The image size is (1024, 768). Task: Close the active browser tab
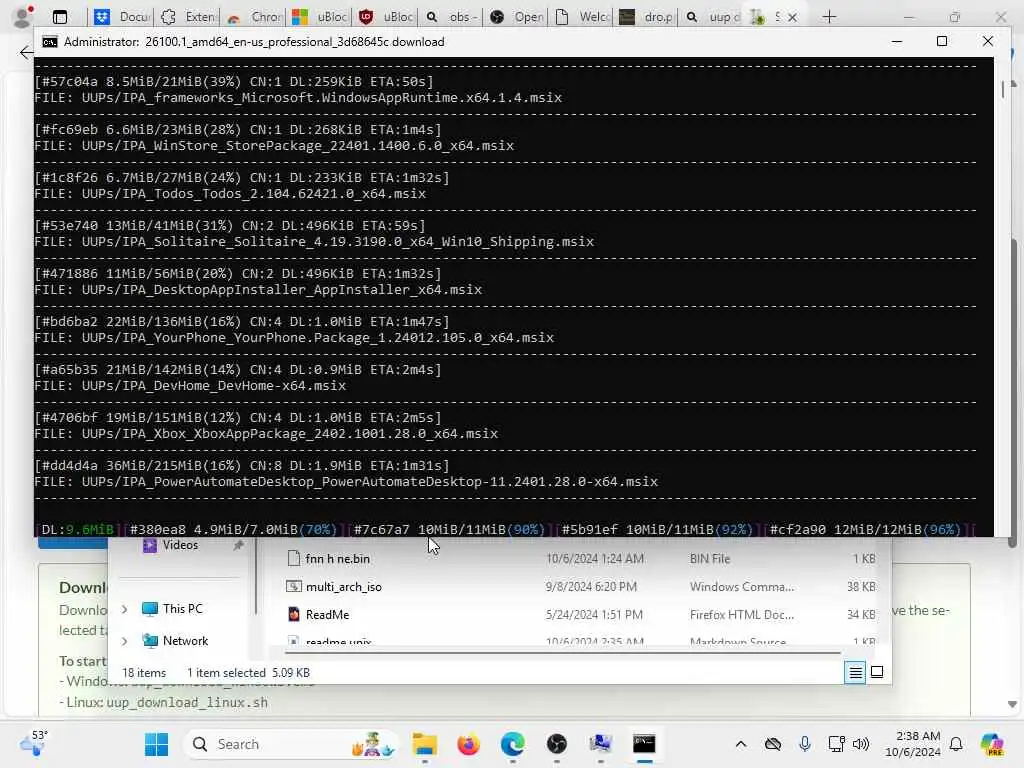tap(792, 18)
